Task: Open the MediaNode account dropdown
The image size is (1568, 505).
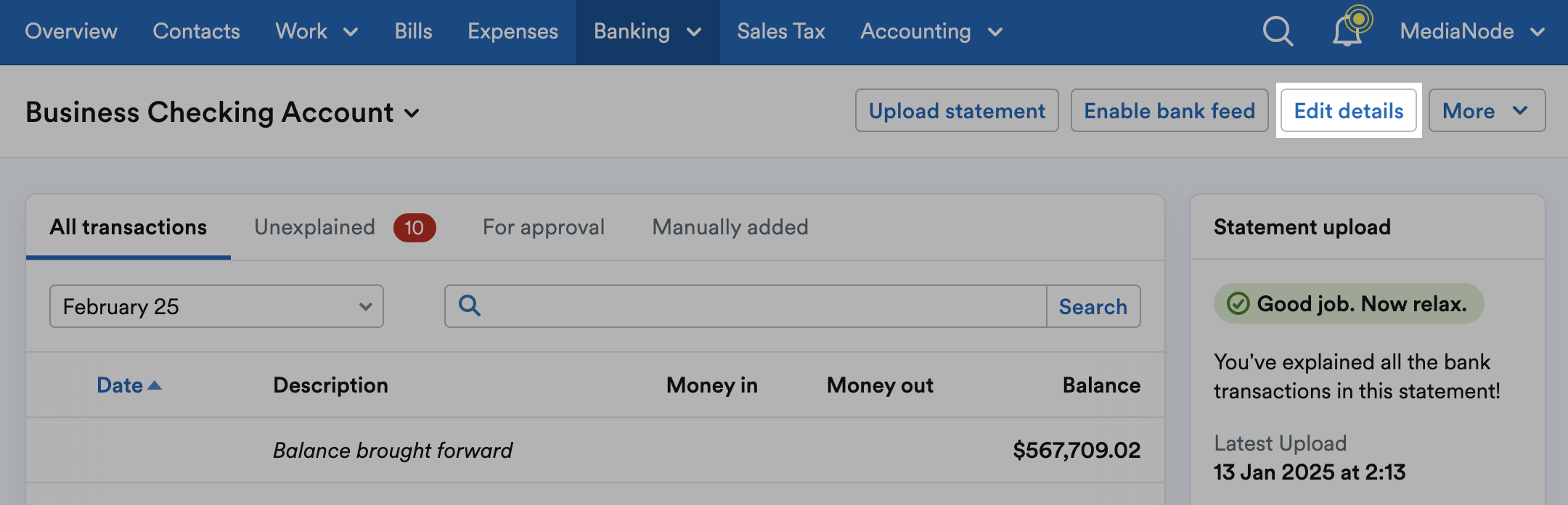Action: (1472, 32)
